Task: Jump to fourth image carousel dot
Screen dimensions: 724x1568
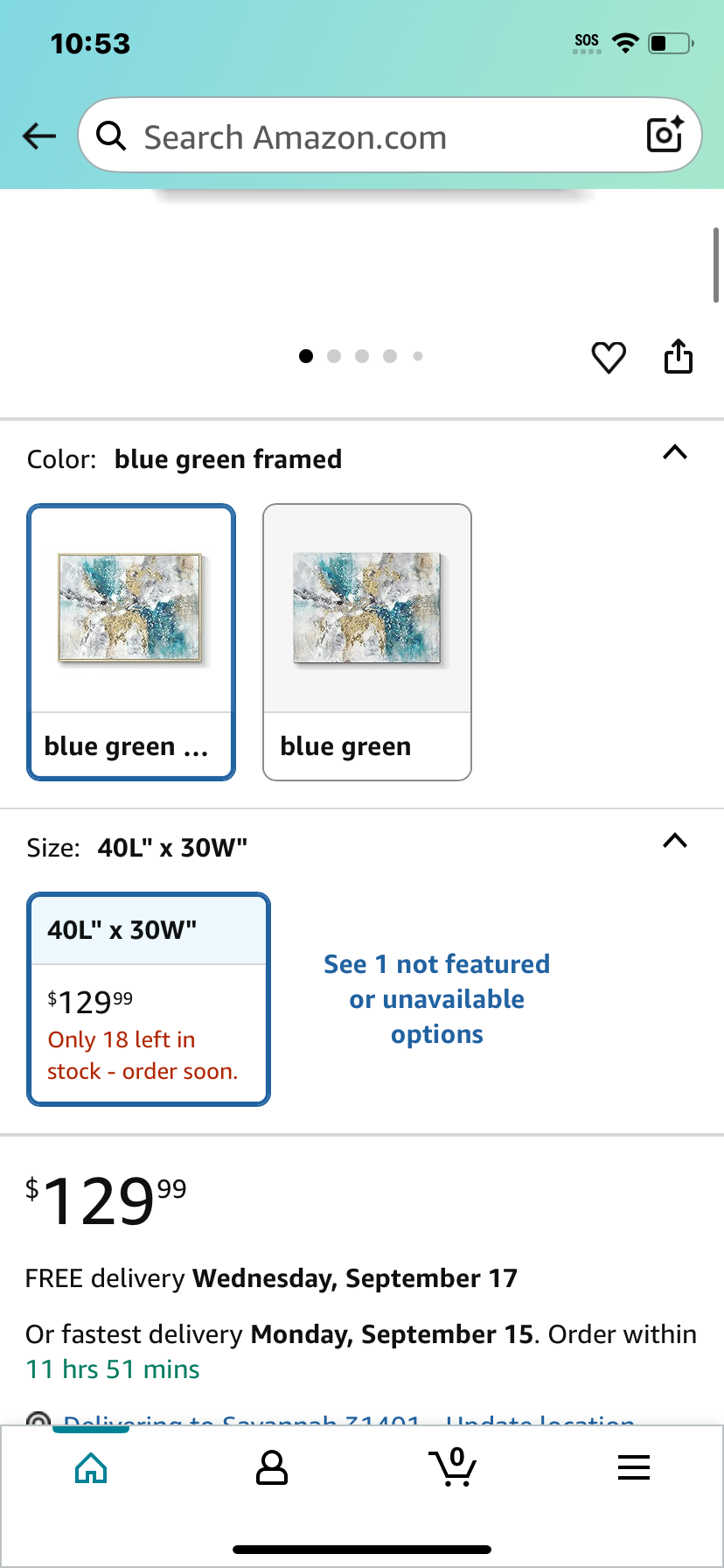Action: [390, 356]
